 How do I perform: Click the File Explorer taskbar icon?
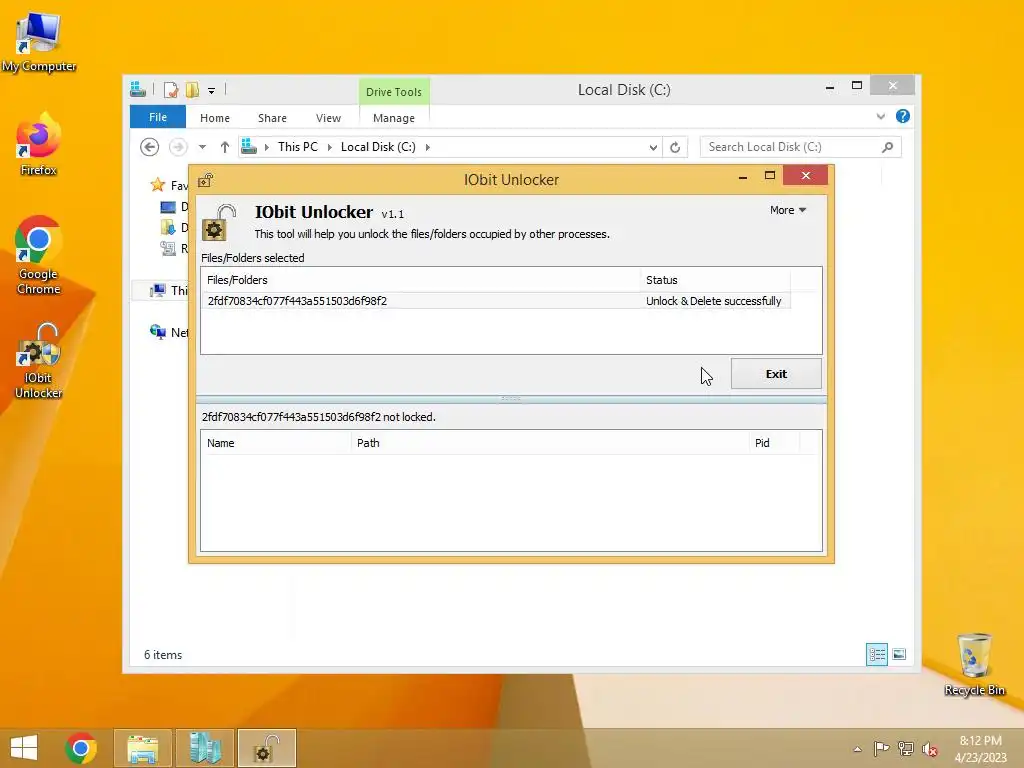[142, 748]
